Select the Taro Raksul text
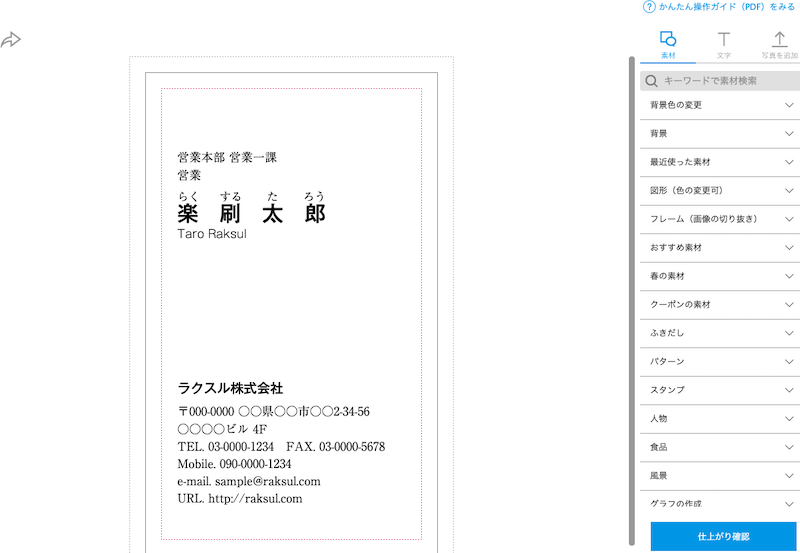Image resolution: width=800 pixels, height=553 pixels. tap(212, 234)
